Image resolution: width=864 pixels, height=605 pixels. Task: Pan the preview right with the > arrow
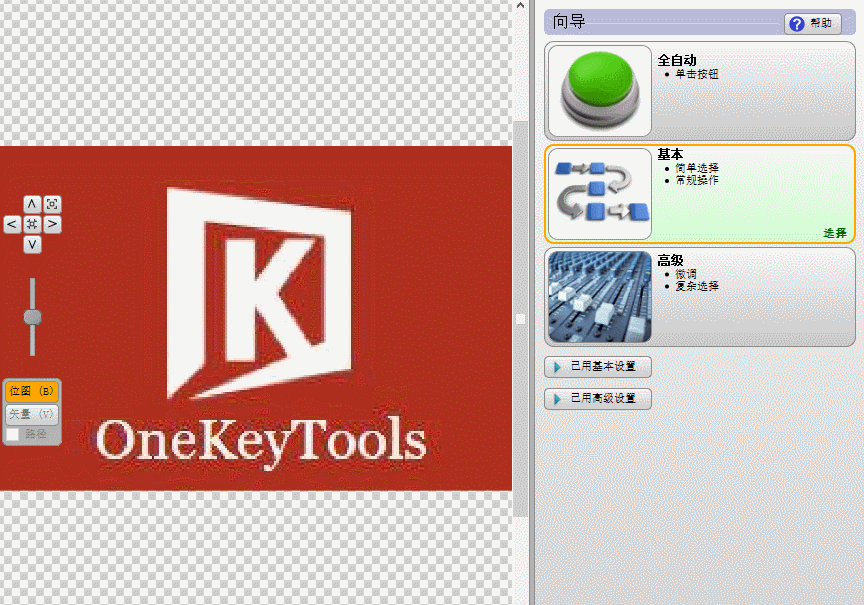coord(52,224)
